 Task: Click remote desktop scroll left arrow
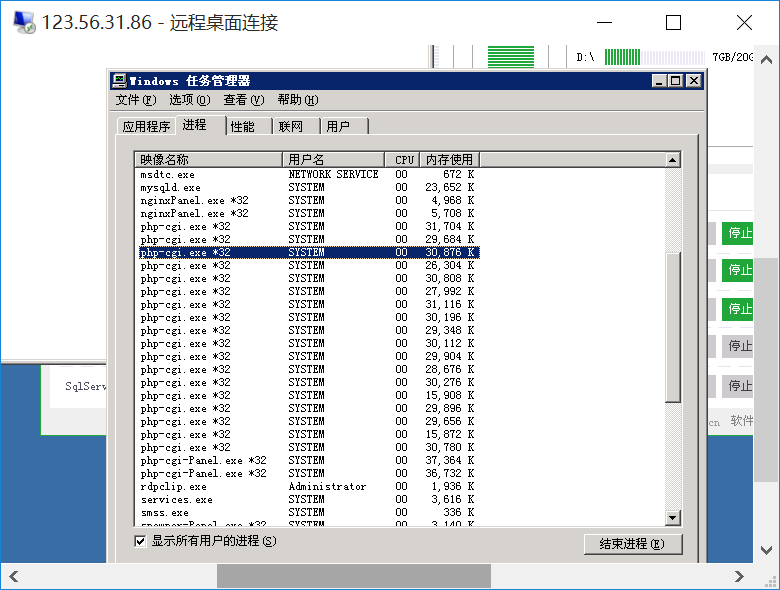[x=13, y=577]
